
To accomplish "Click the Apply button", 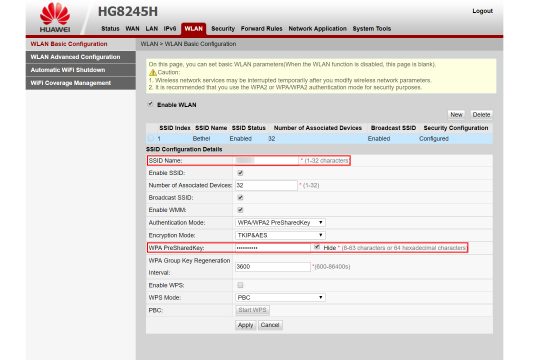I will [246, 325].
